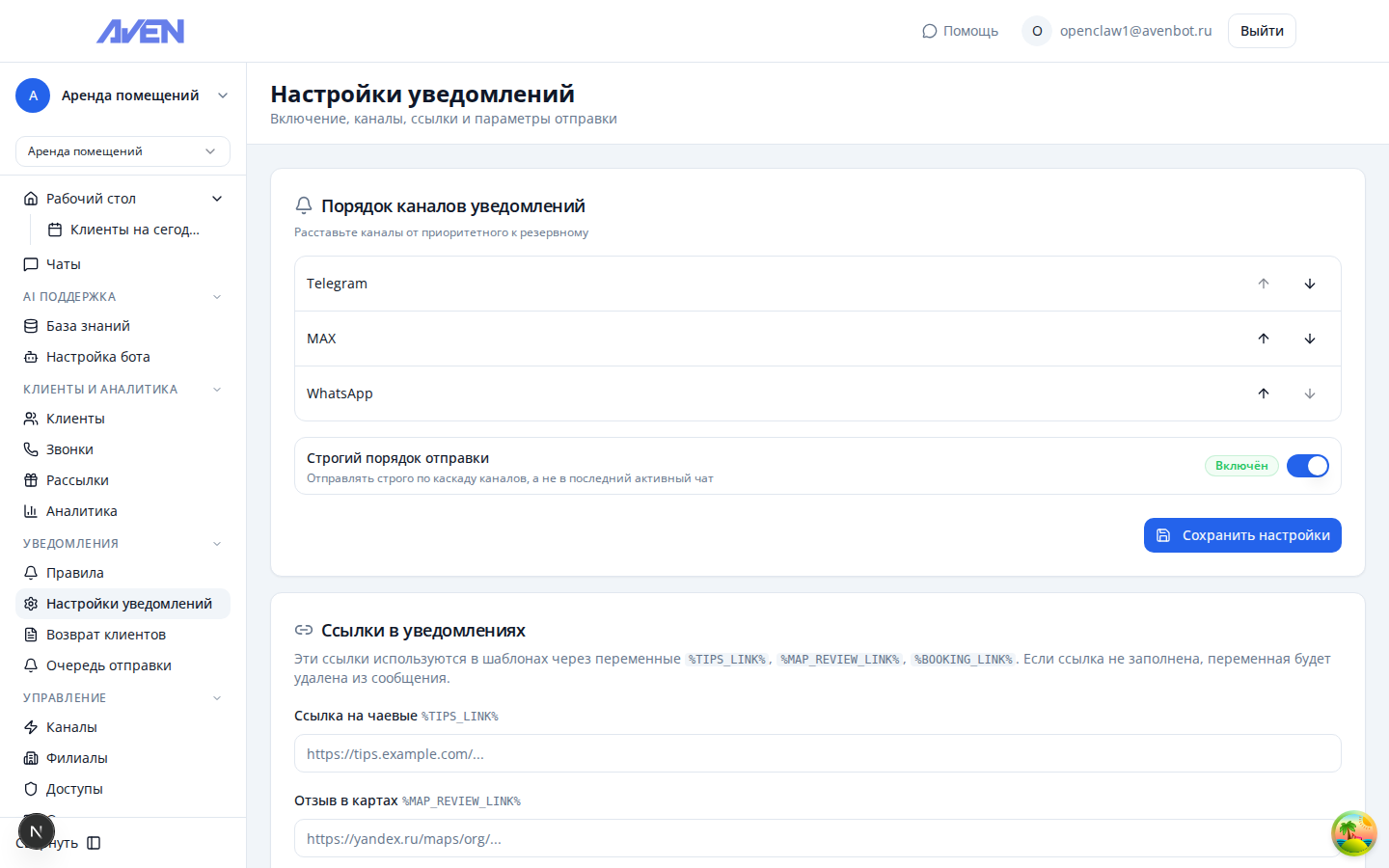This screenshot has width=1389, height=868.
Task: Select the База знаний book icon
Action: (30, 325)
